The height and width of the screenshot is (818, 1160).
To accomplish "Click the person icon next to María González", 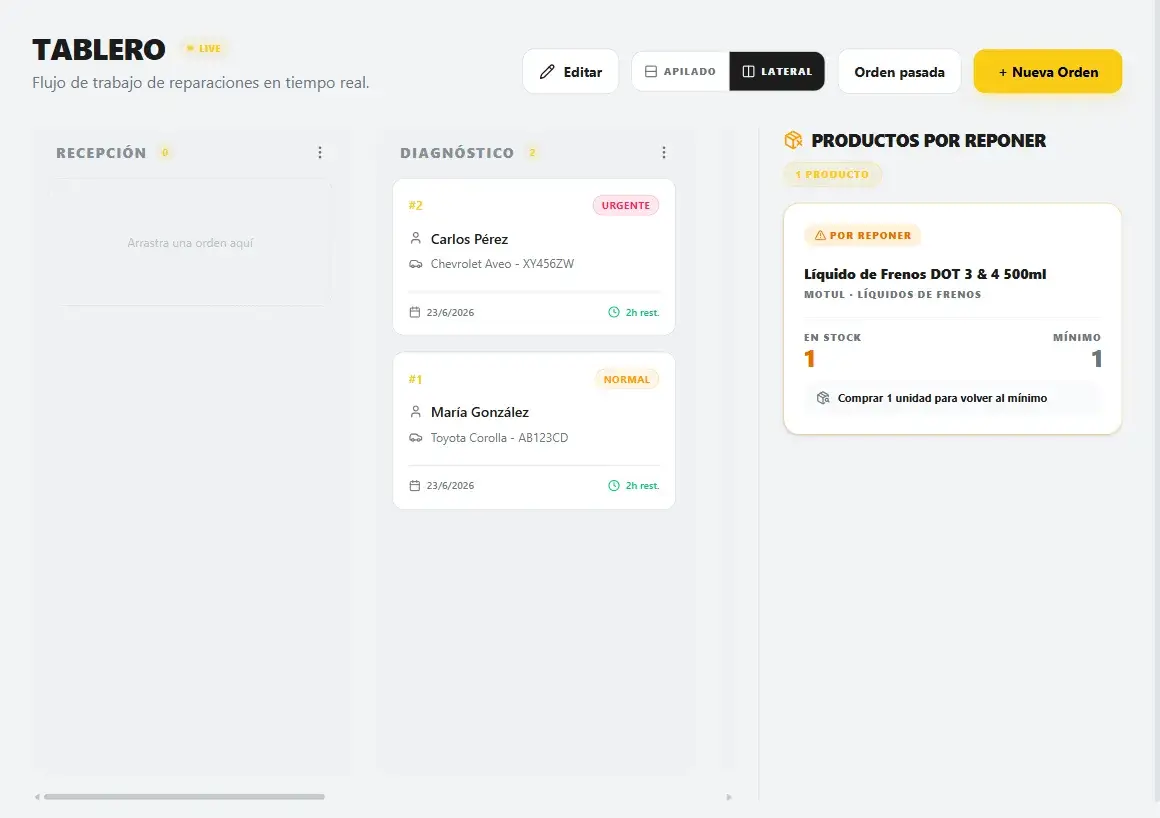I will pos(416,411).
